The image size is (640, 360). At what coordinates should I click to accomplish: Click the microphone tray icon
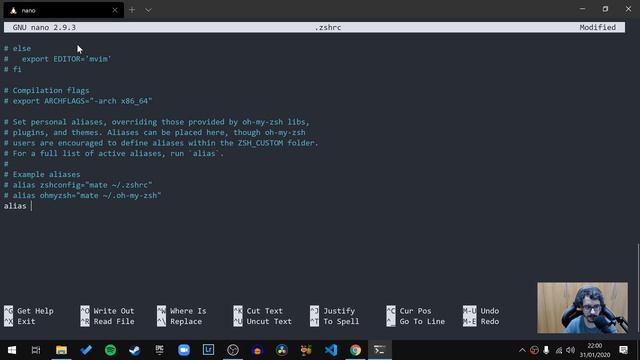546,350
